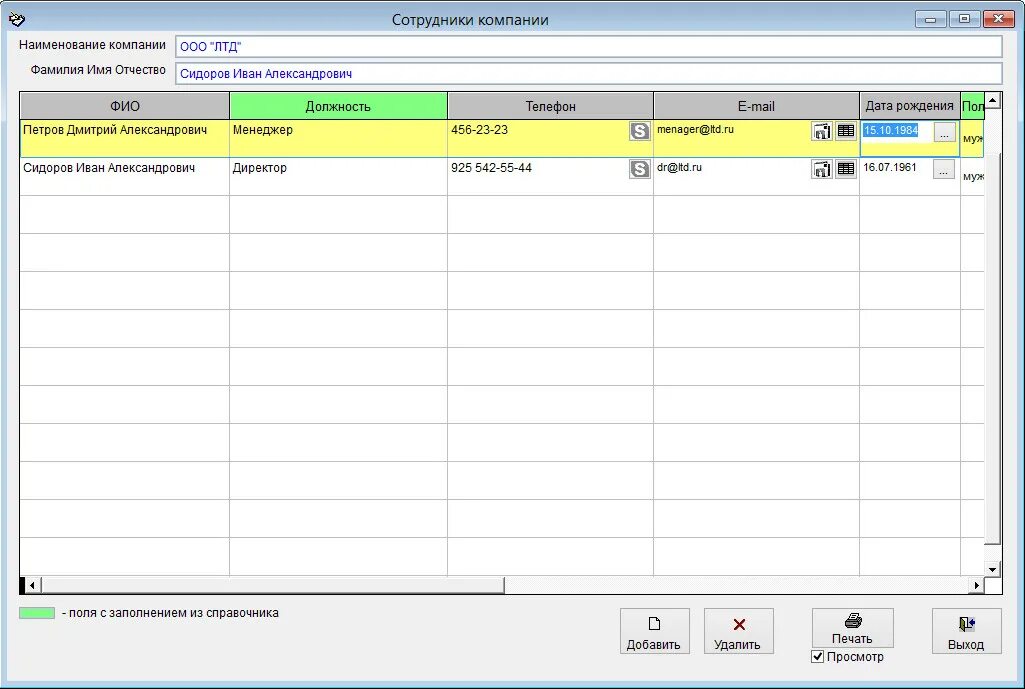This screenshot has width=1025, height=689.
Task: Select the Директор position cell
Action: 338,176
